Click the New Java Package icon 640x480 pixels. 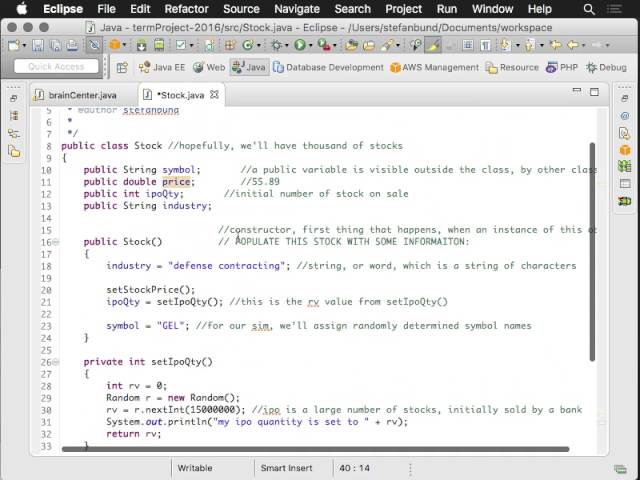pos(230,44)
